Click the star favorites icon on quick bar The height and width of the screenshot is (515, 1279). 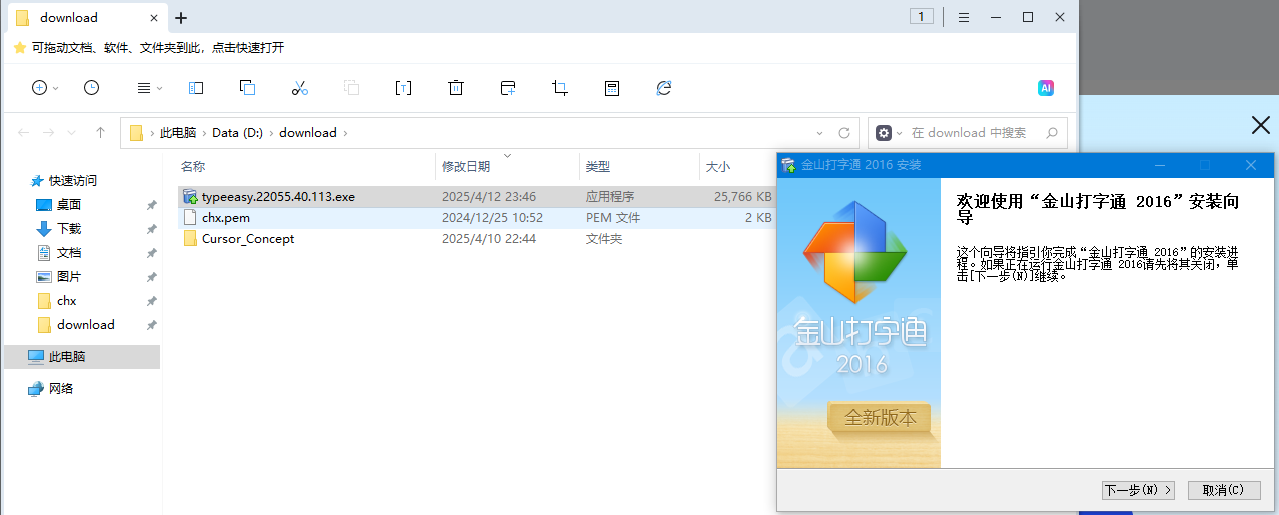(19, 47)
